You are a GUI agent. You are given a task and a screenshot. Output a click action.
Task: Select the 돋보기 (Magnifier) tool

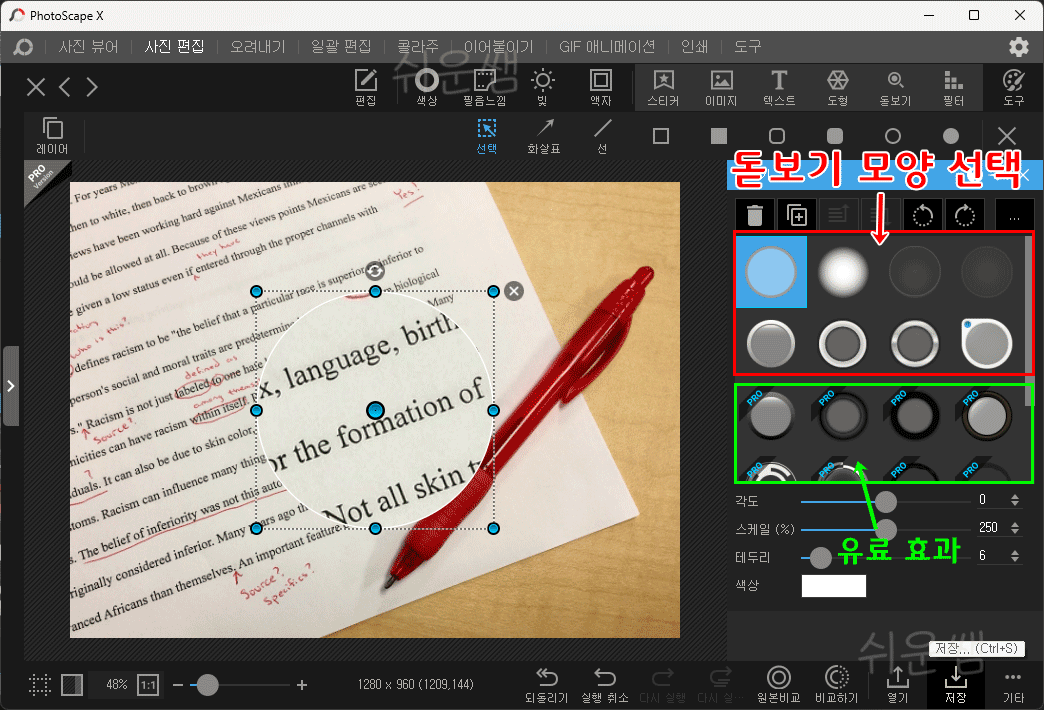[896, 87]
